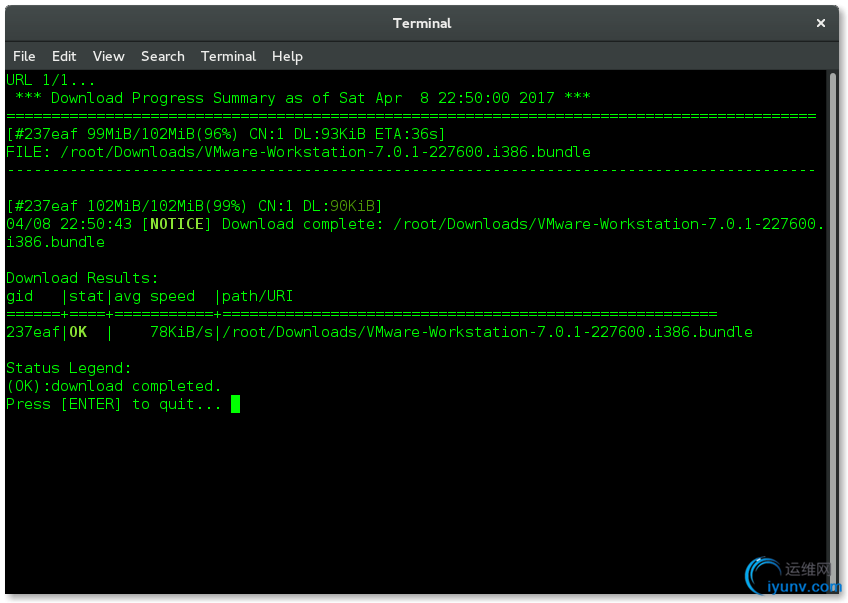The width and height of the screenshot is (848, 603).
Task: Open the File menu
Action: coord(24,56)
